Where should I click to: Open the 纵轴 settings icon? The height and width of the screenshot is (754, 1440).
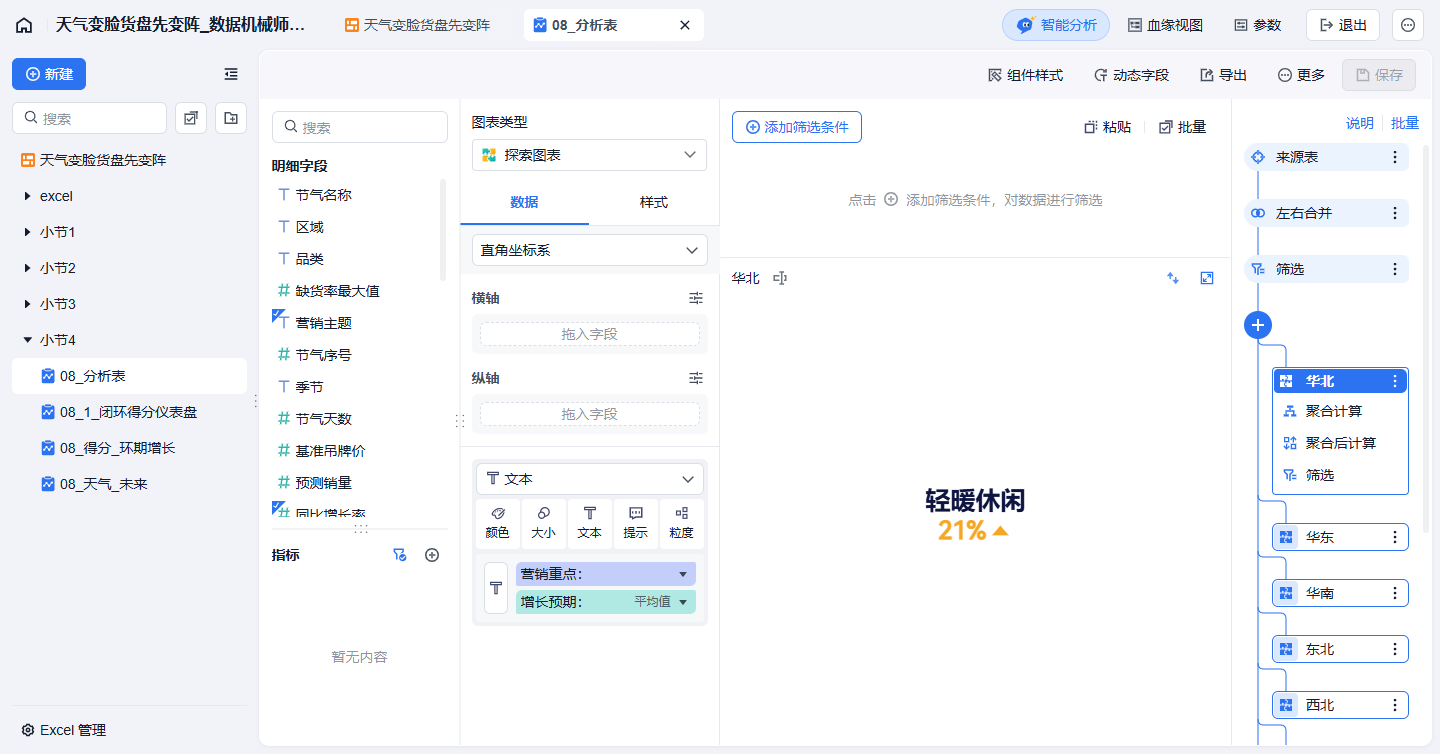click(696, 378)
